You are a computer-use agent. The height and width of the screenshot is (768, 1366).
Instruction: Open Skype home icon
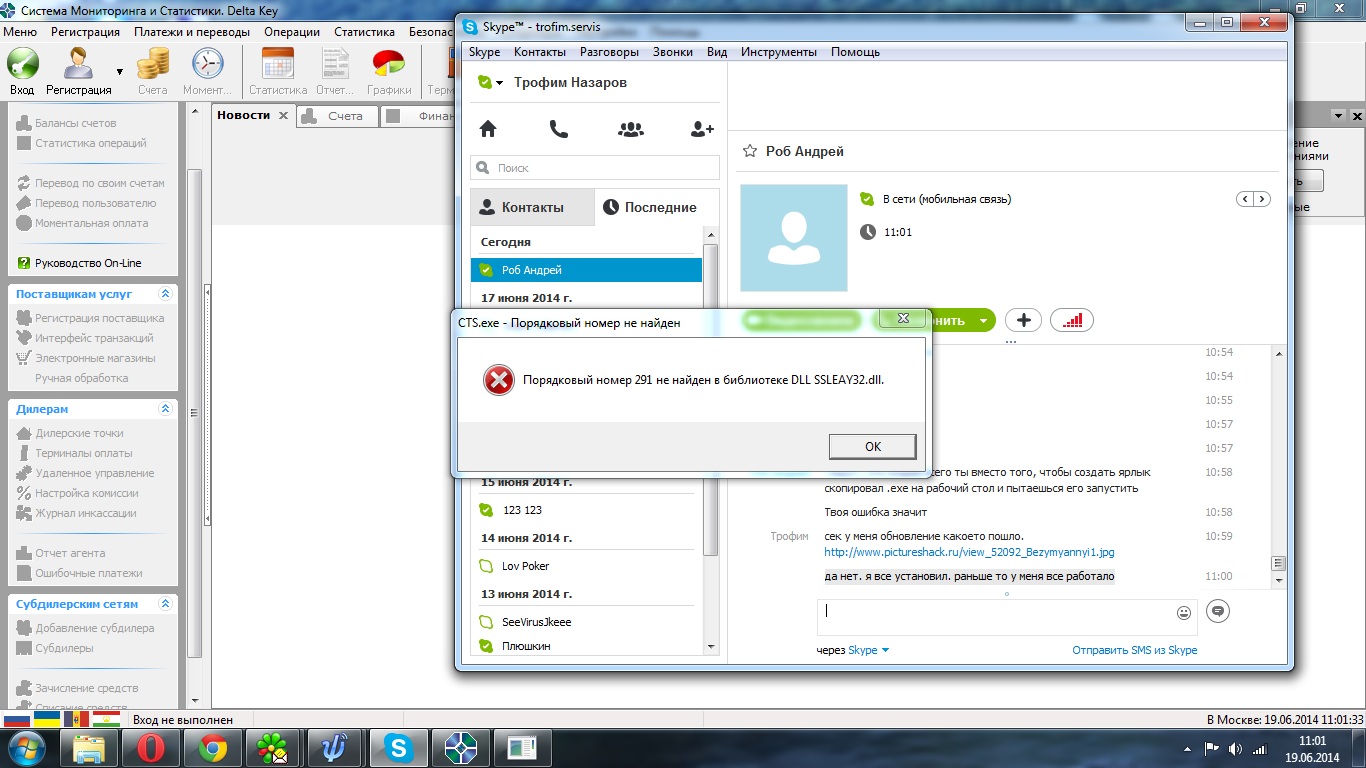click(488, 129)
